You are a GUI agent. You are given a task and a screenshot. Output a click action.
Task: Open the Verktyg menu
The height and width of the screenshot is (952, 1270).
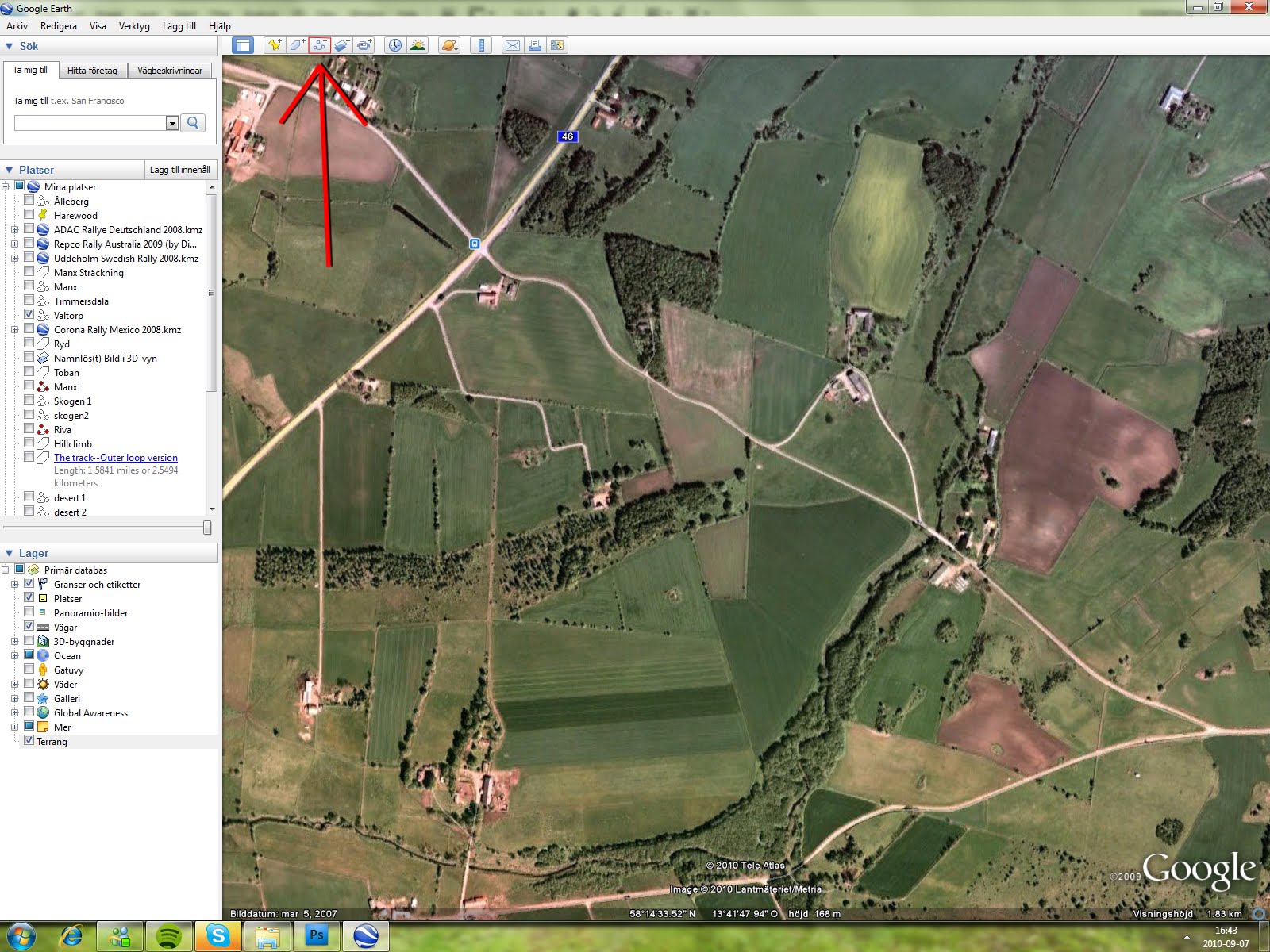[134, 26]
